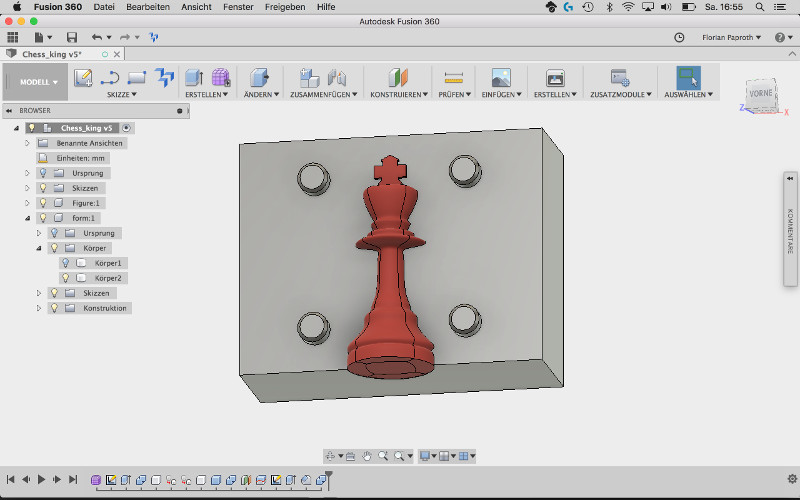Click the Press Pull icon in Ändern
Screen dimensions: 800x500
click(259, 78)
